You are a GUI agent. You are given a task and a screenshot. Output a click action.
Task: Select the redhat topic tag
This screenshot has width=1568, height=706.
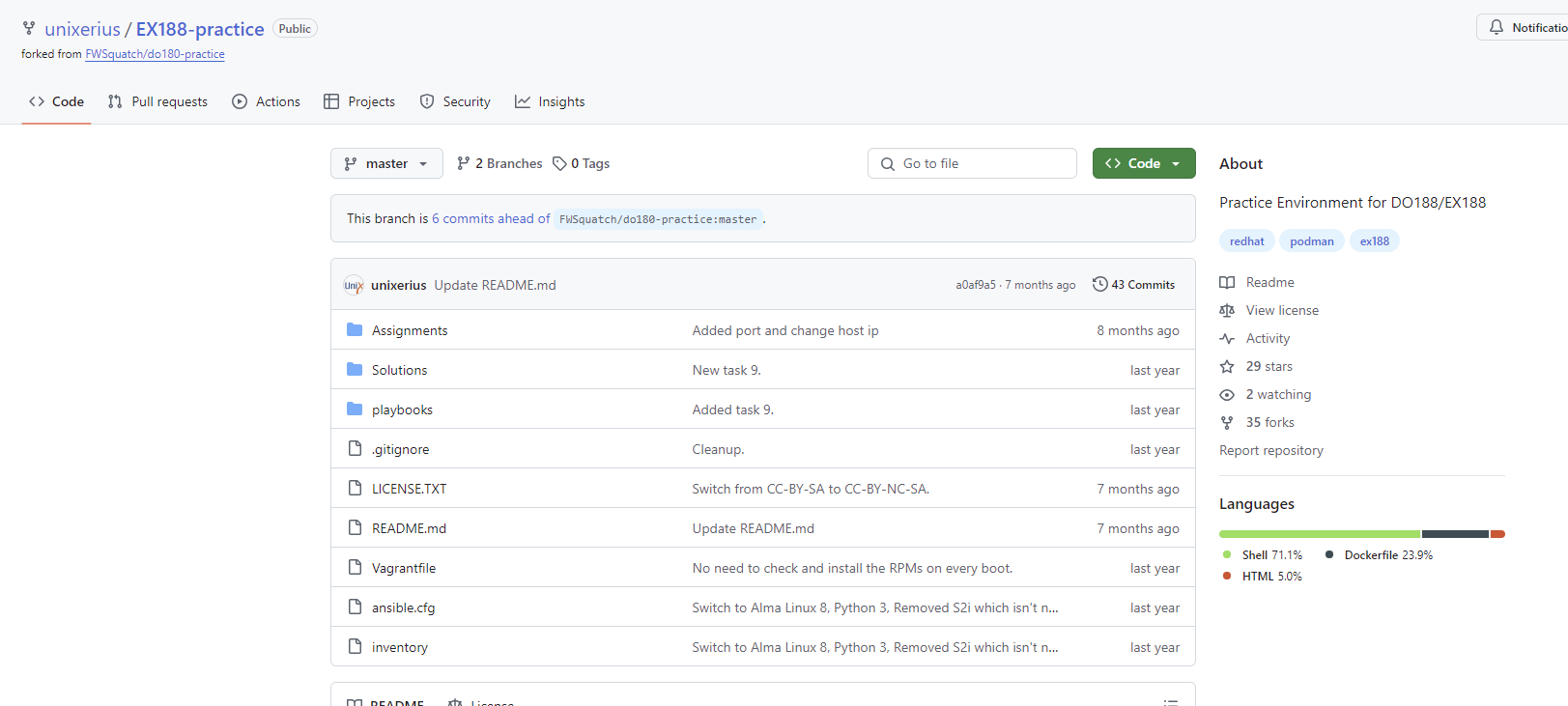(x=1247, y=241)
